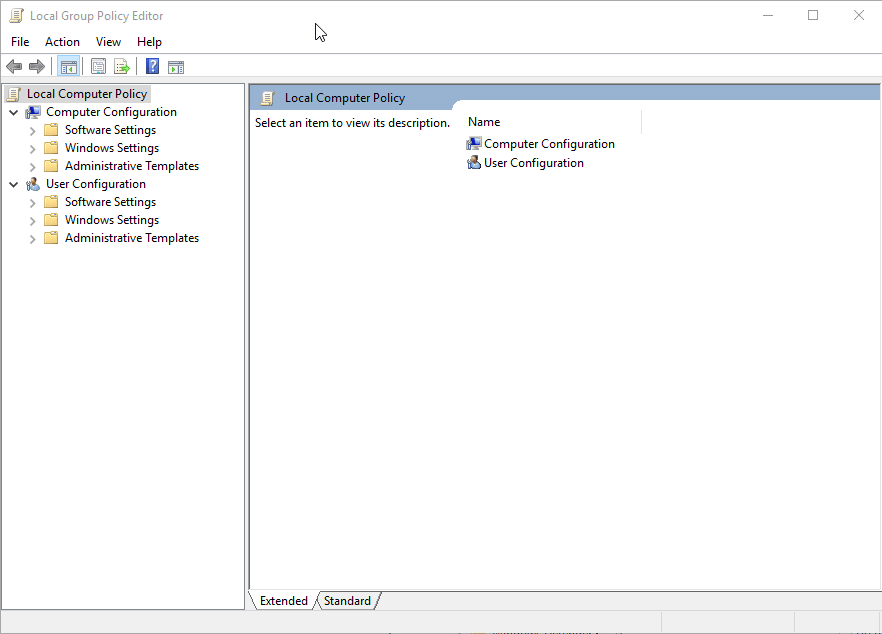The width and height of the screenshot is (882, 634).
Task: Click folder icon of Software Settings under Computer Configuration
Action: [x=51, y=130]
